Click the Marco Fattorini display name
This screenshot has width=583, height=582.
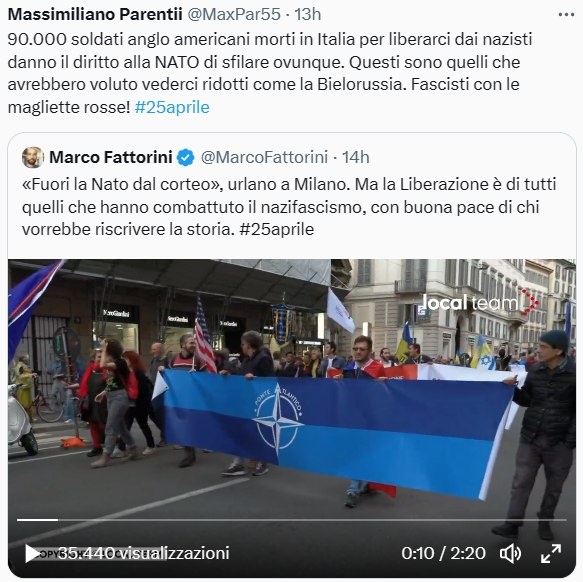(111, 157)
